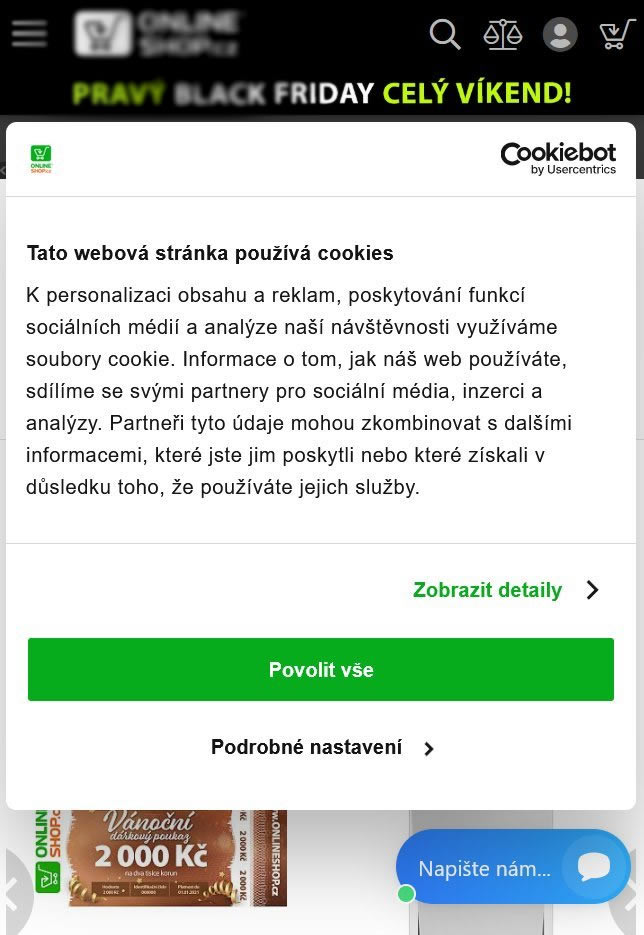
Task: Click the arrow beside Podrobné nastavení
Action: pos(428,748)
